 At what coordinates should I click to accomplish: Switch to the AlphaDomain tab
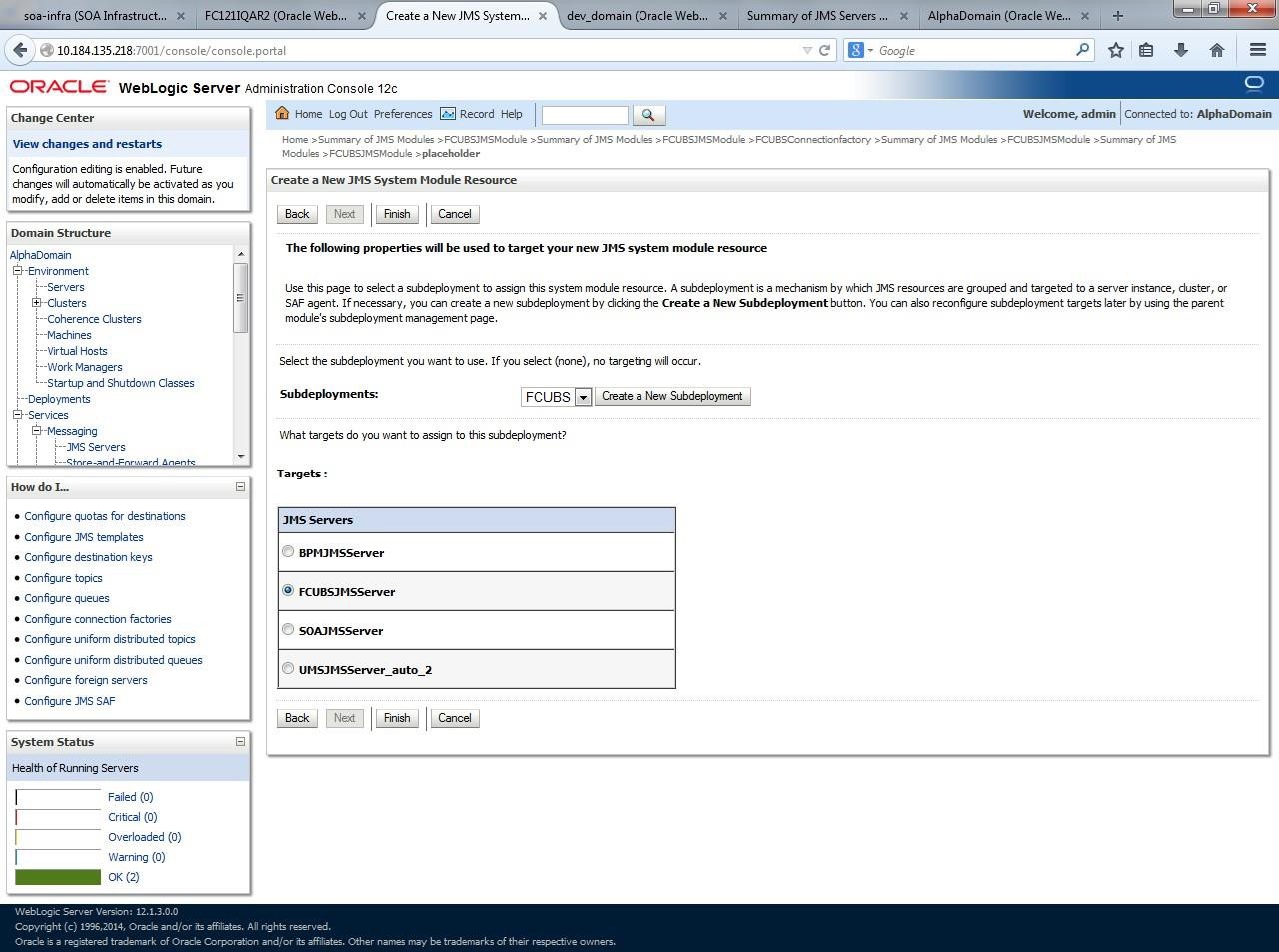[999, 16]
